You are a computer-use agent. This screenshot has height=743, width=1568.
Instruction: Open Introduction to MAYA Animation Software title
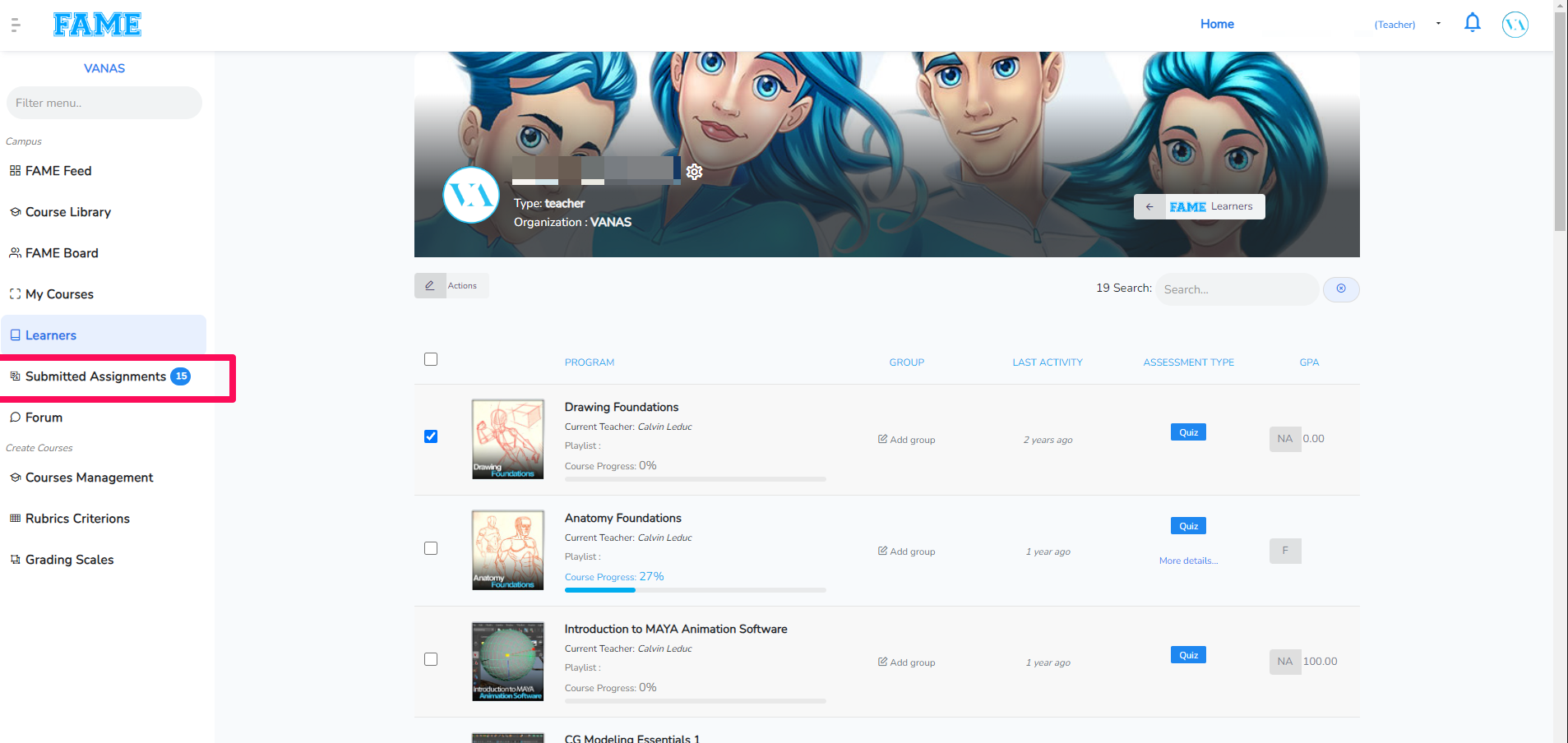pyautogui.click(x=676, y=629)
